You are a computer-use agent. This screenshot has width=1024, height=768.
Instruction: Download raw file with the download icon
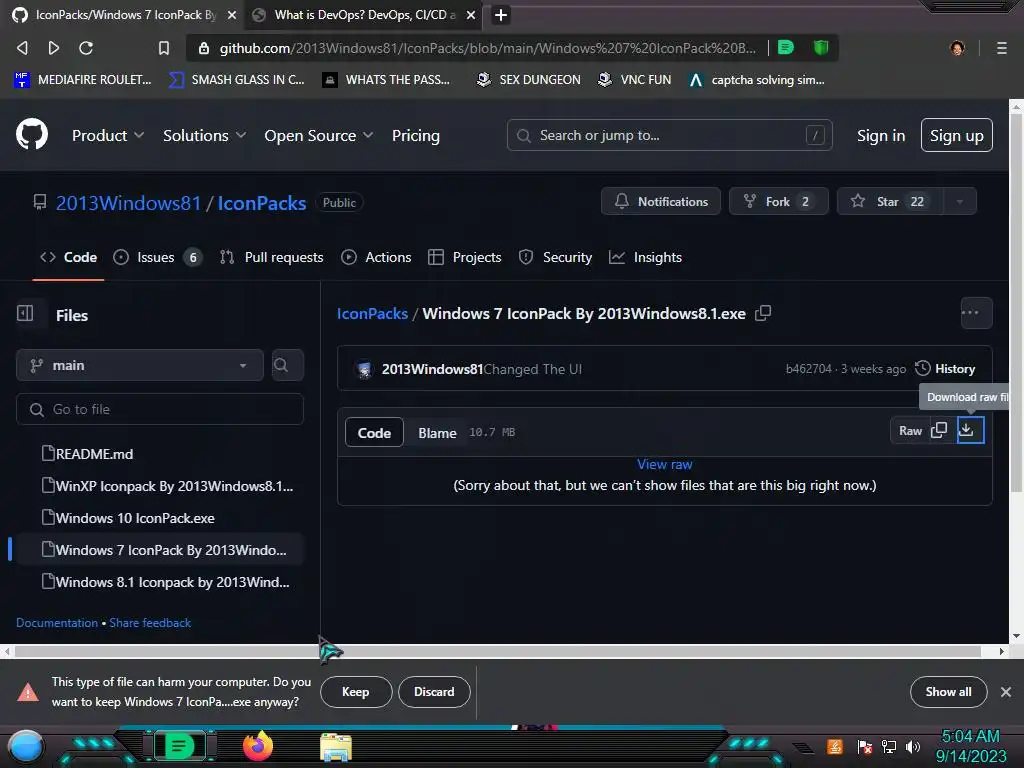pyautogui.click(x=970, y=430)
